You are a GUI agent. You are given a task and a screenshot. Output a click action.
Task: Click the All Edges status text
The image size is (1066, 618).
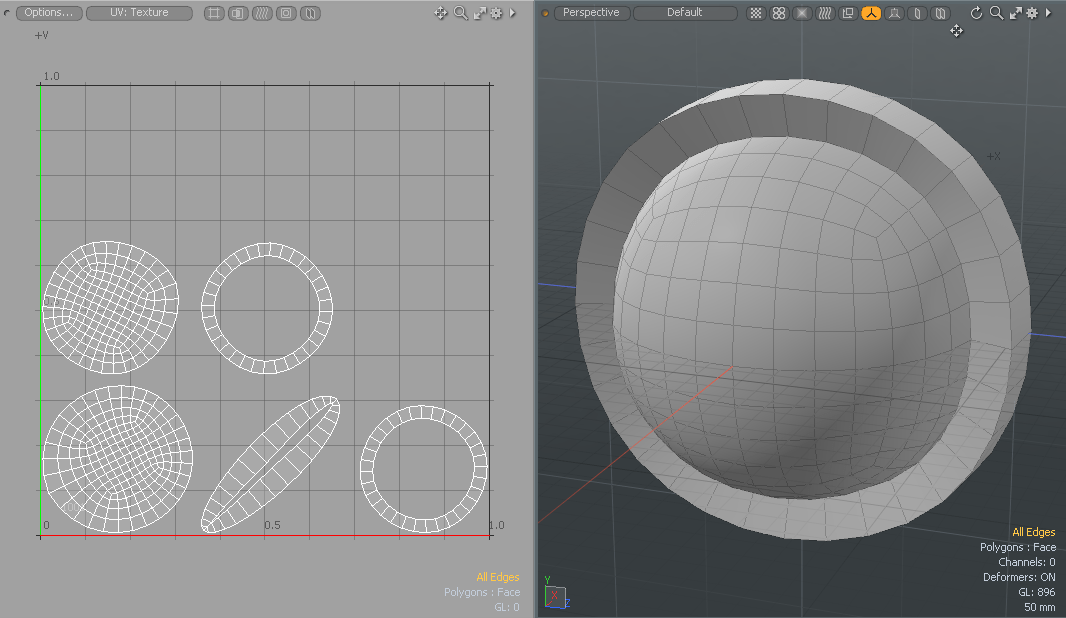pyautogui.click(x=1034, y=532)
